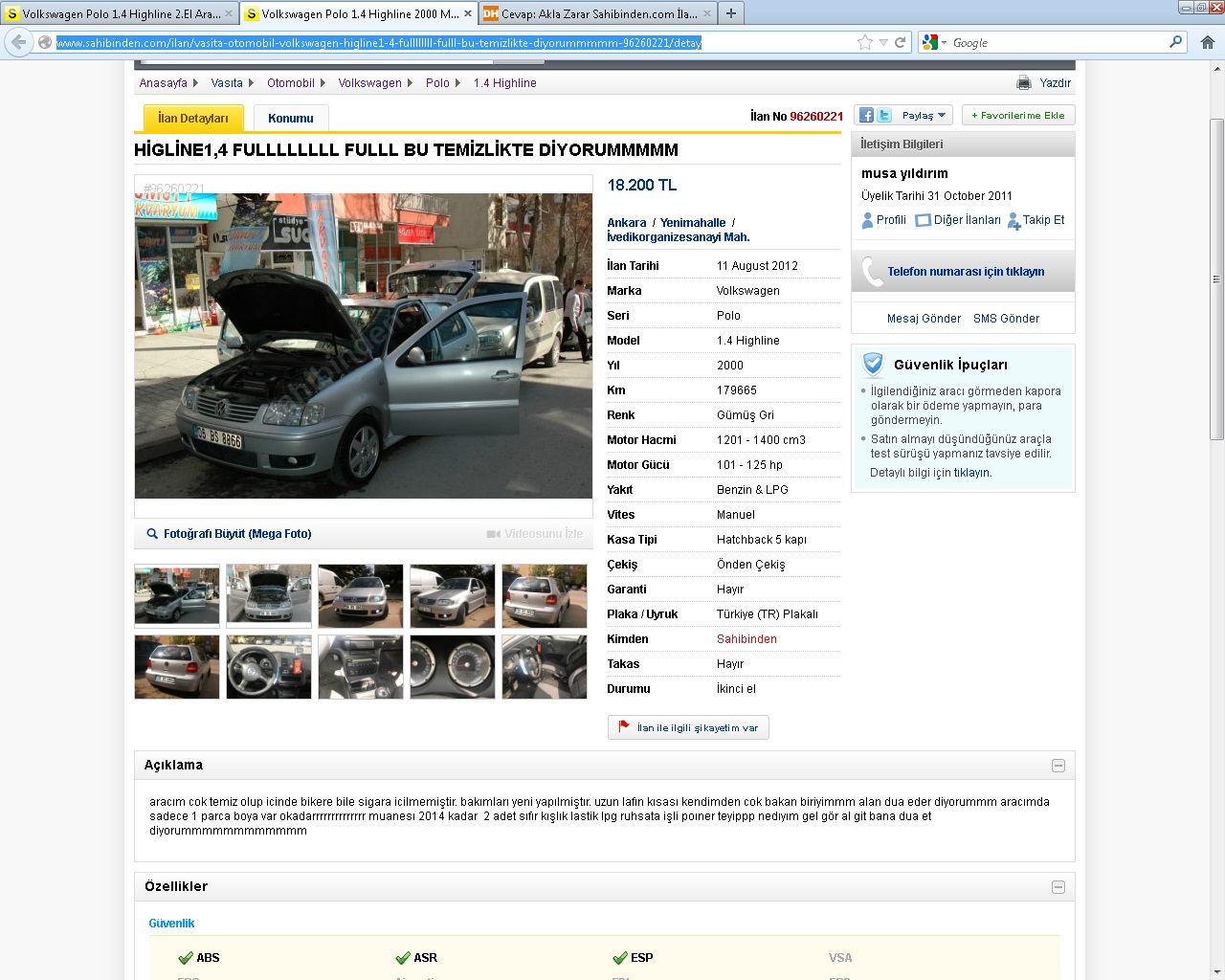Click the Google search magnifier icon
Screen dimensions: 1225x980
point(1175,42)
